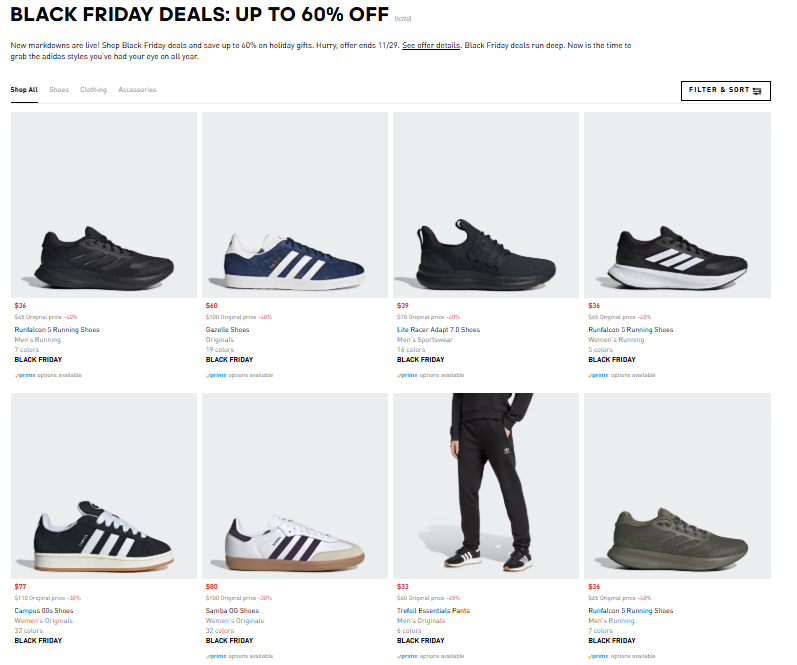Click the prime logo under Gazelle Shoes
Screen dimensions: 797x665
213,375
